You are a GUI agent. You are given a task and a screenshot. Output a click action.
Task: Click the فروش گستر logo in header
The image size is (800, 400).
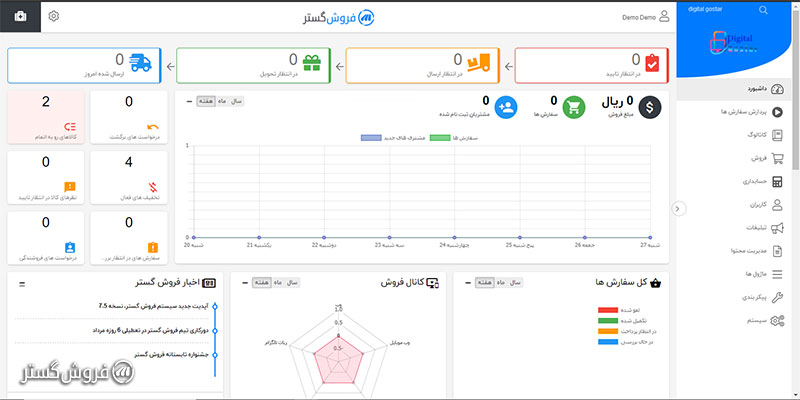click(339, 17)
